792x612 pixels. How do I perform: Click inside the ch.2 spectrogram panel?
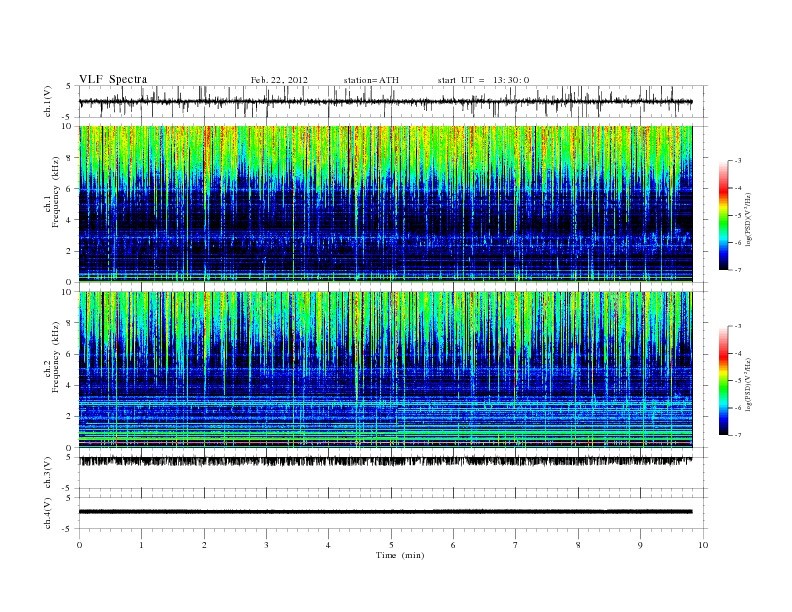tap(386, 370)
